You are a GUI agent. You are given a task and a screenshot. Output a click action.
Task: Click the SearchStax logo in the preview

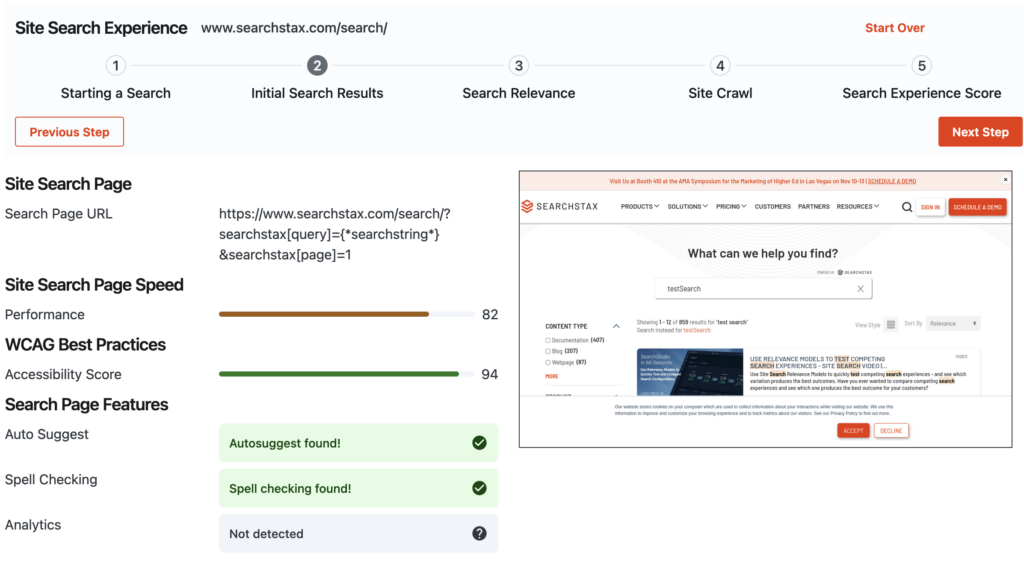(561, 206)
